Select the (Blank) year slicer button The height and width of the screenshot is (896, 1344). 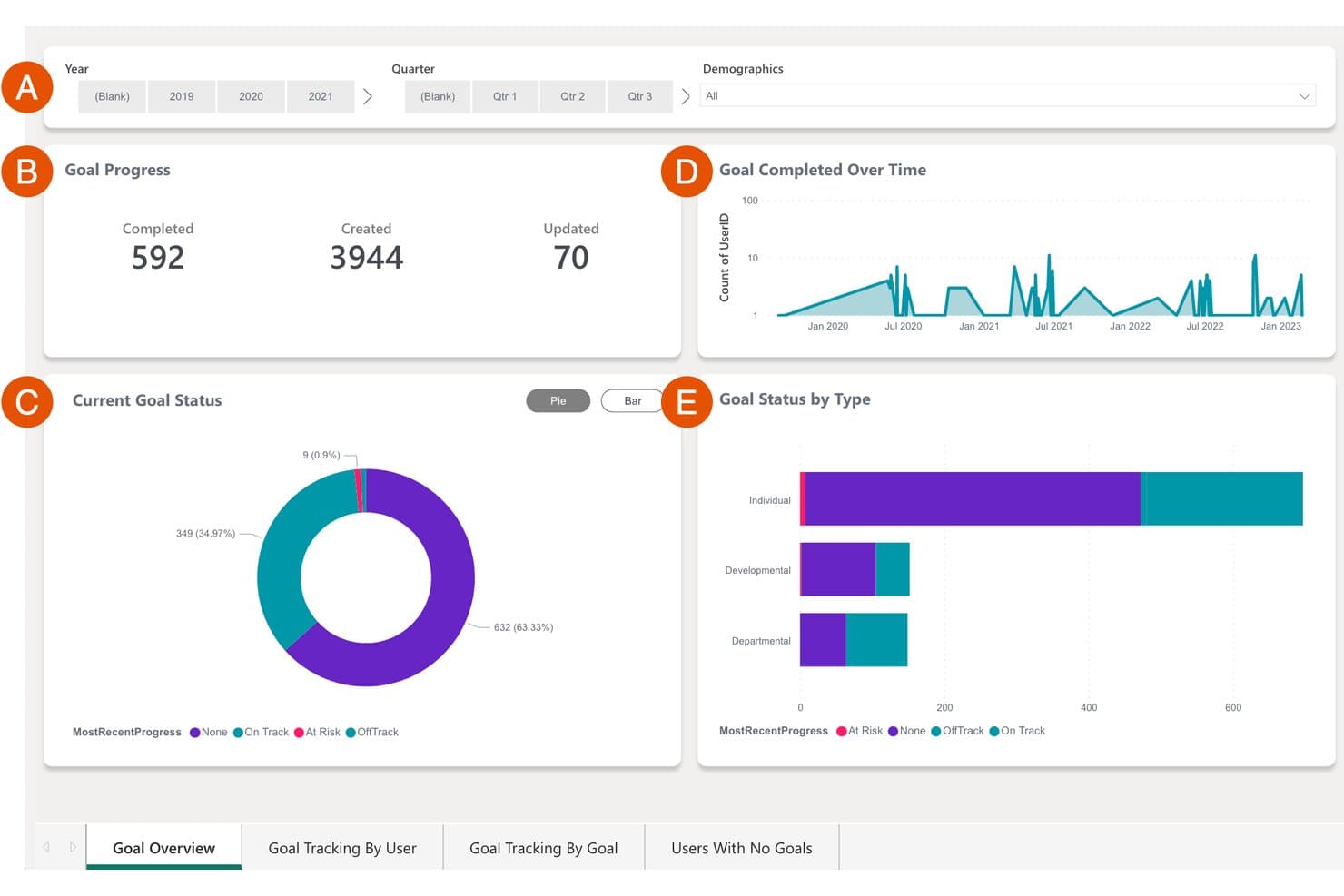(x=113, y=96)
